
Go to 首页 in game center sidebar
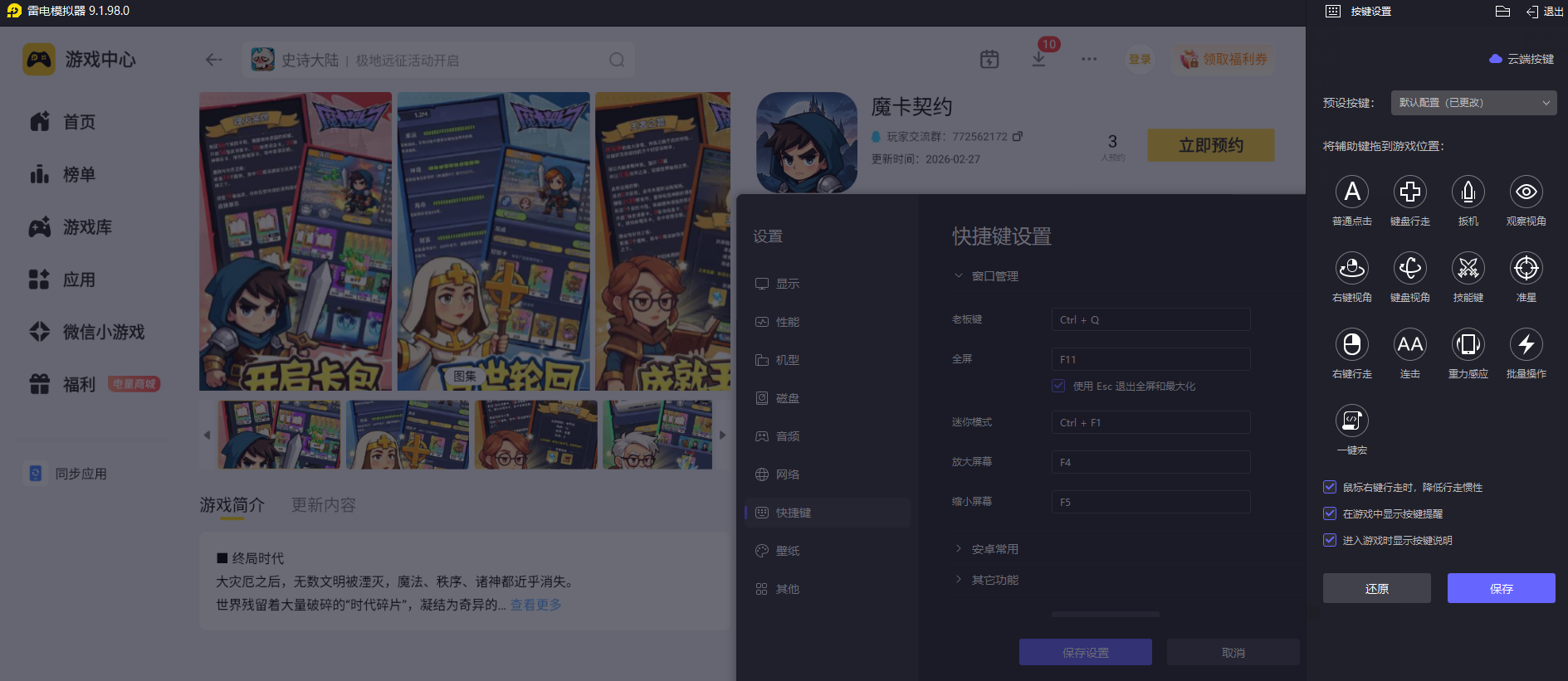tap(62, 122)
